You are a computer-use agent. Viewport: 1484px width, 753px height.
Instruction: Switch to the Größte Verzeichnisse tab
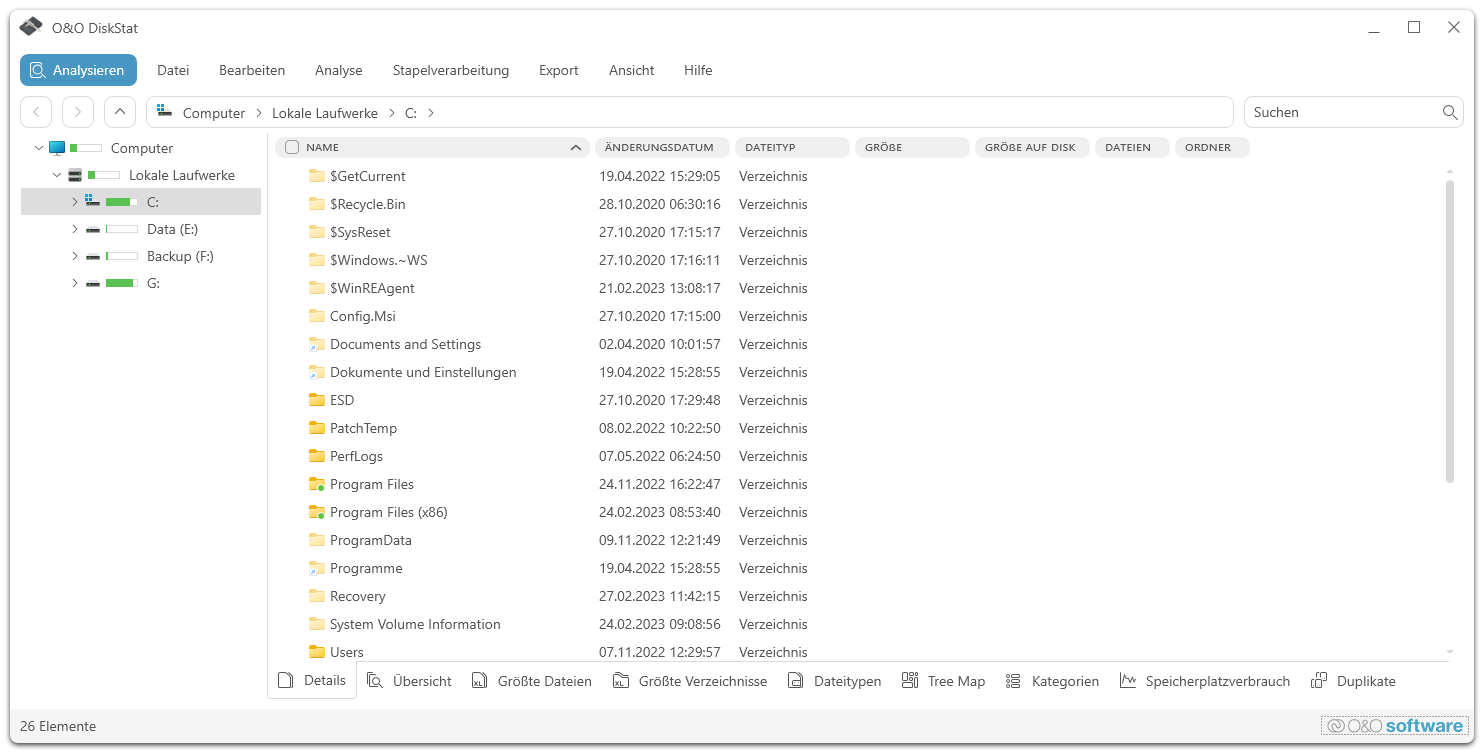click(690, 681)
